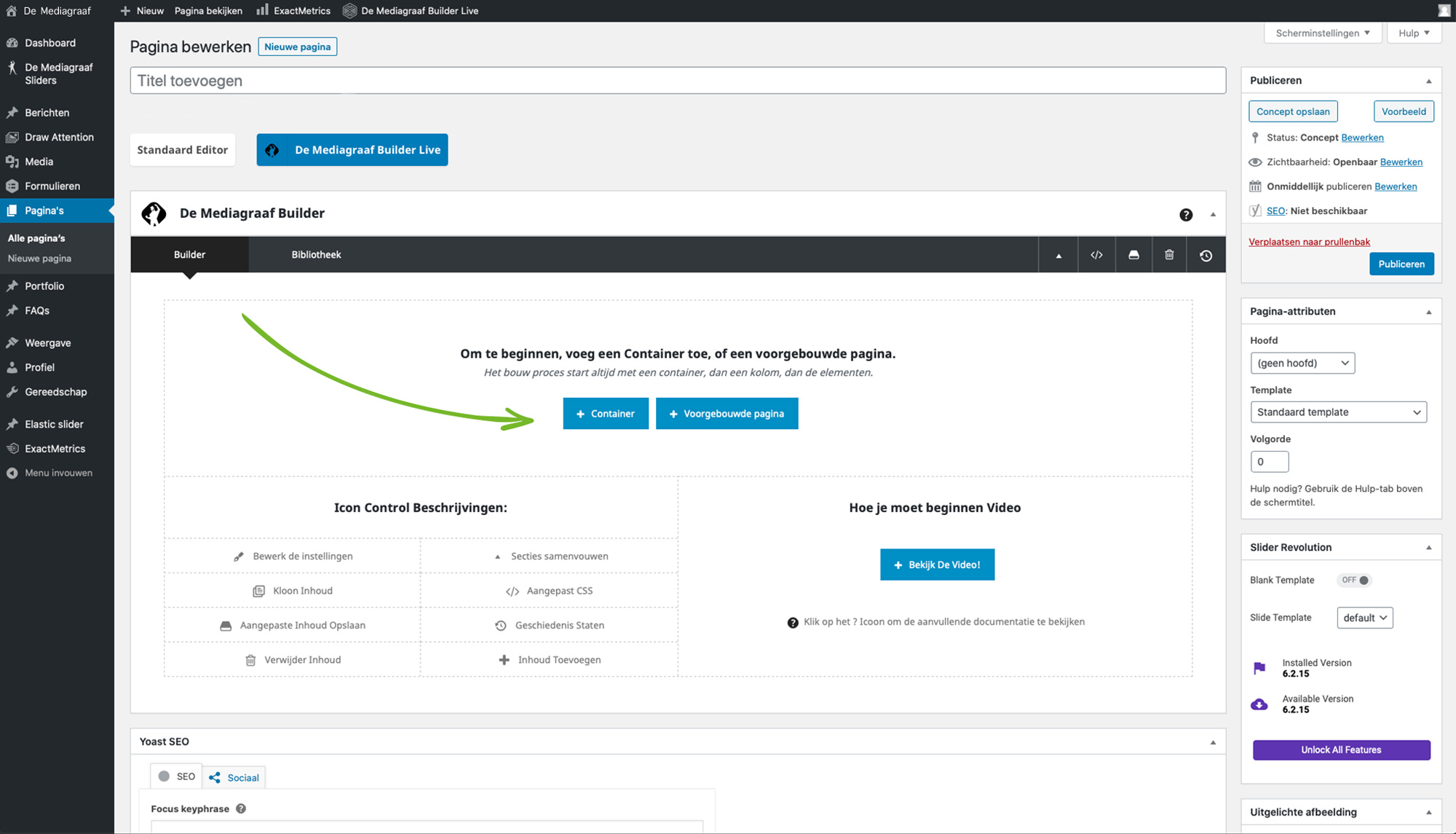
Task: Click the trash icon in builder toolbar
Action: 1169,255
